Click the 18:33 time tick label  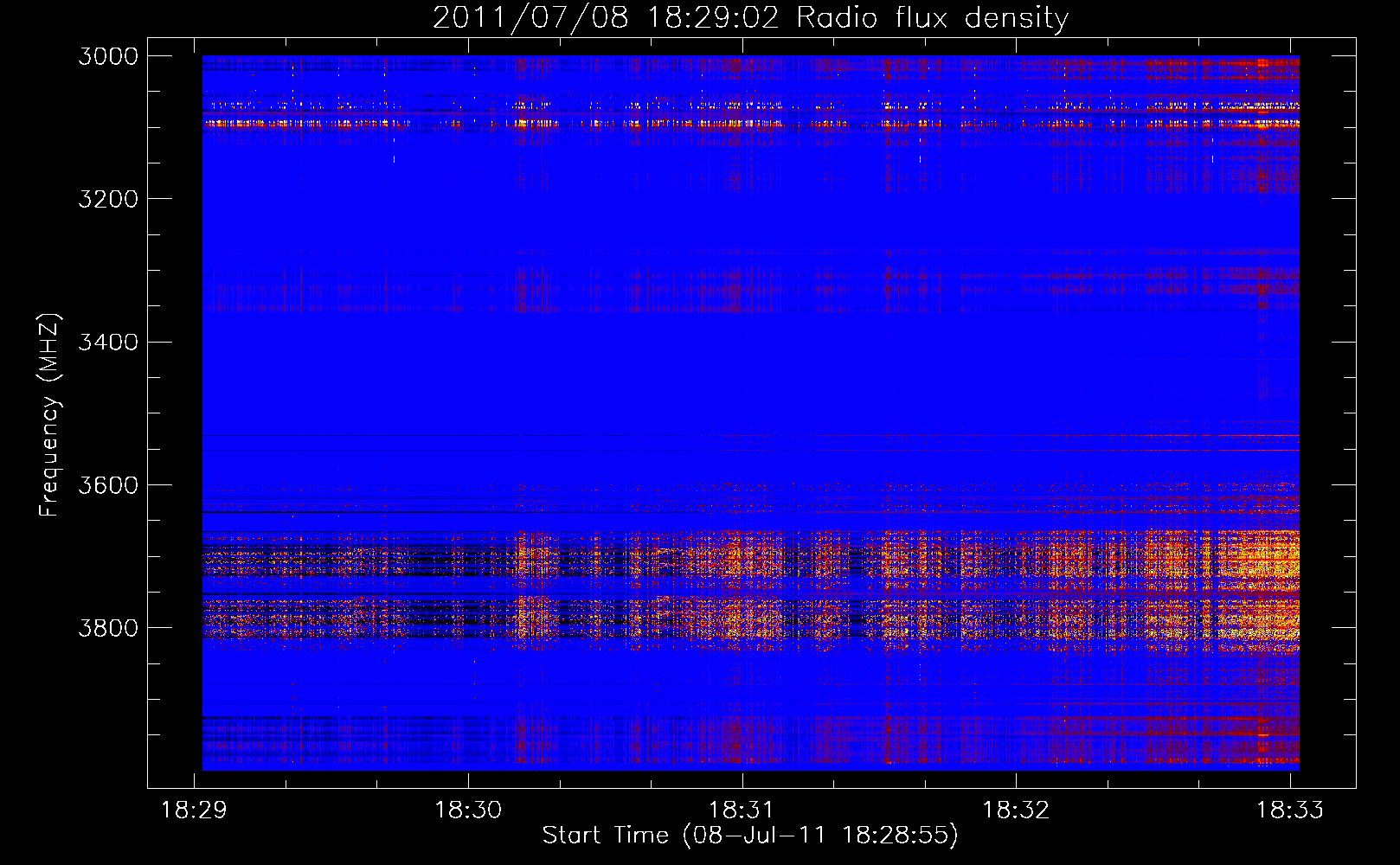click(1290, 810)
